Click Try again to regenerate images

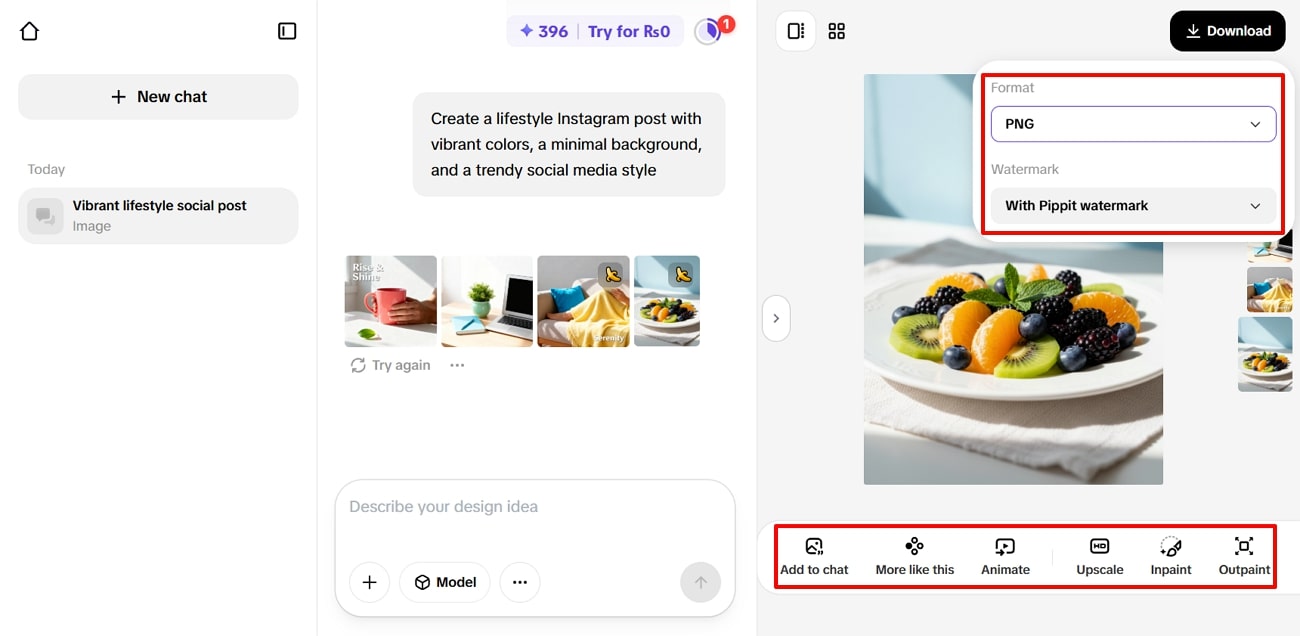point(390,365)
